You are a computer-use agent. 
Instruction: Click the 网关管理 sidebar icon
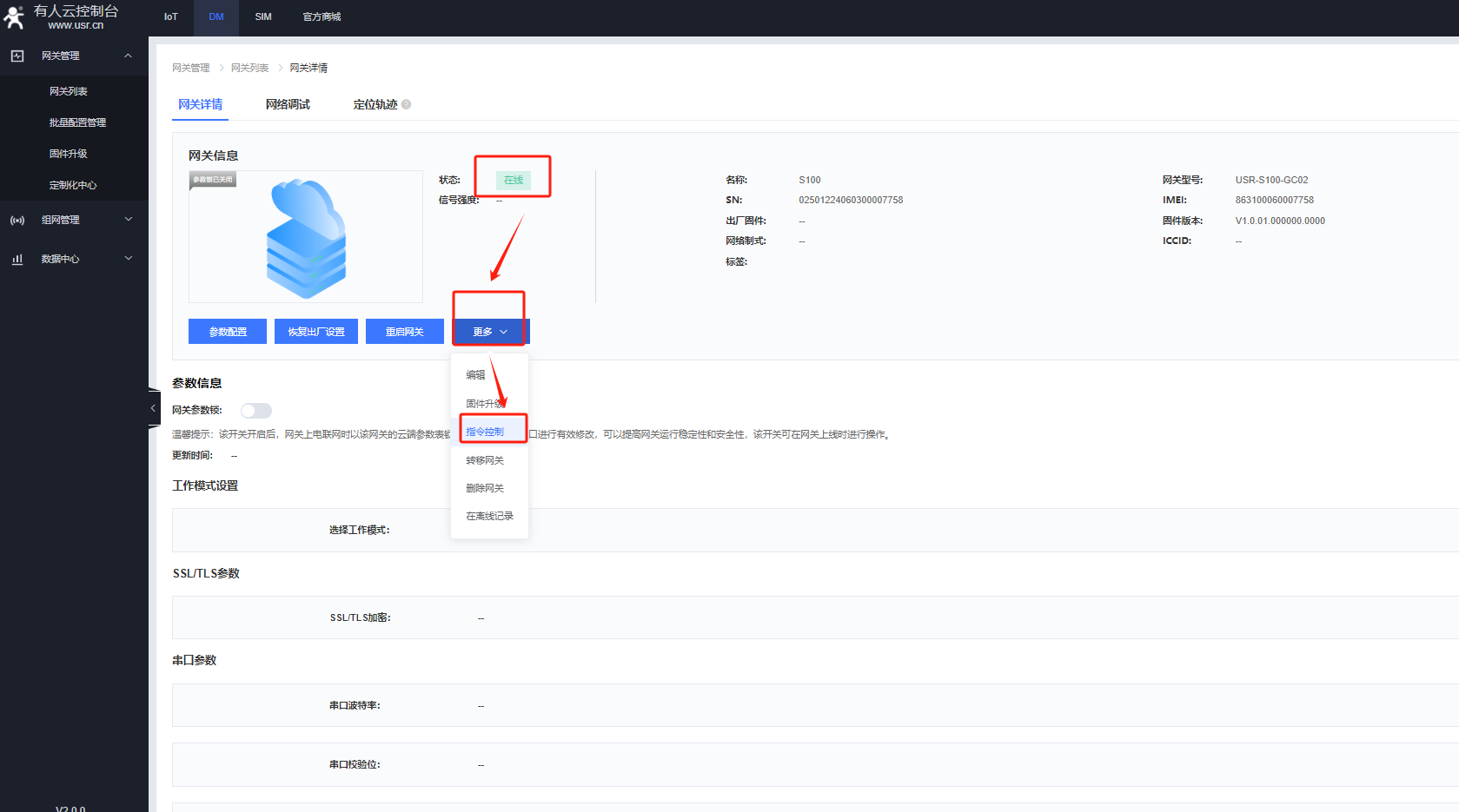[17, 56]
